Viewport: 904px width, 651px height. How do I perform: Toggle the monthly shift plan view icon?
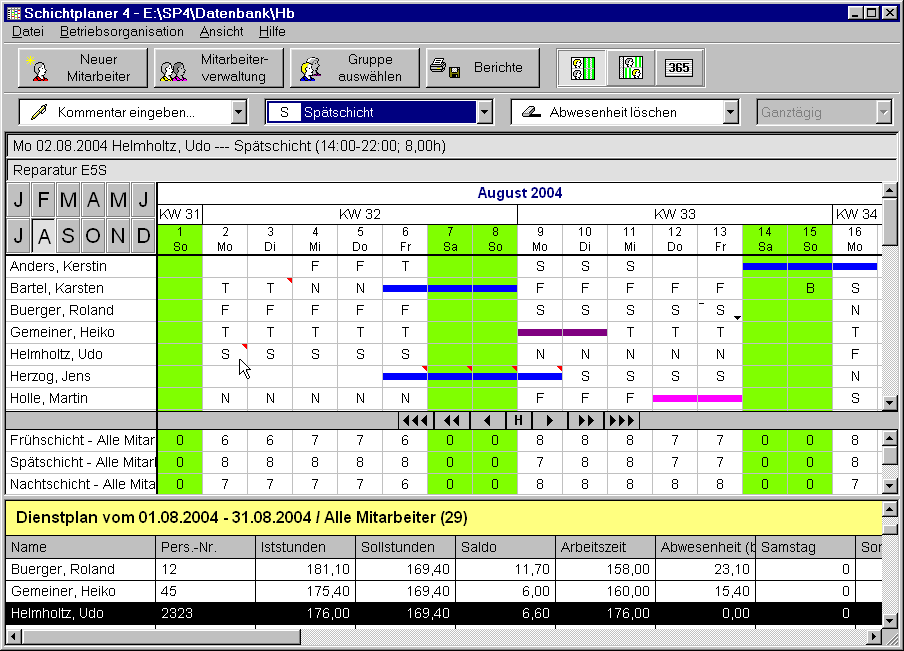tap(582, 68)
